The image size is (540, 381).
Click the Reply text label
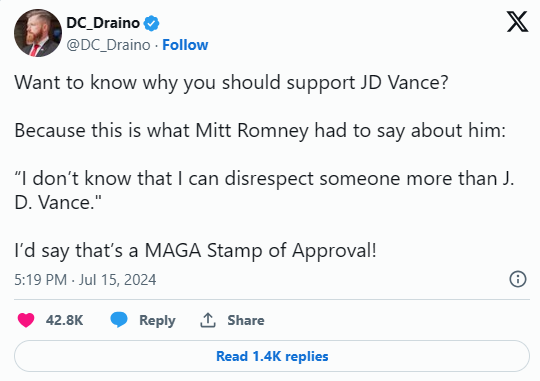[157, 320]
